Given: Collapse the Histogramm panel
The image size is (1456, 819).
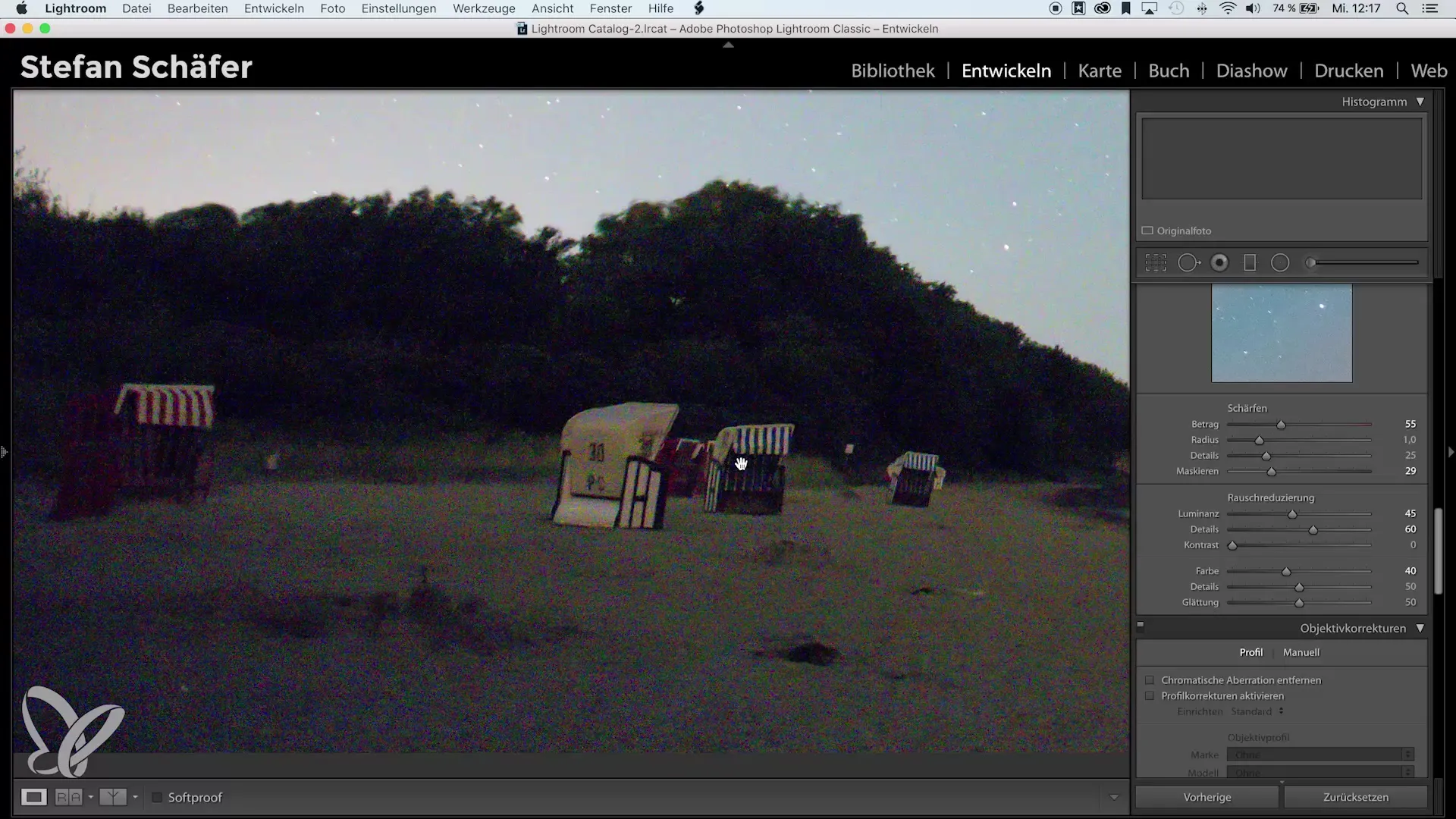Looking at the screenshot, I should [1420, 102].
